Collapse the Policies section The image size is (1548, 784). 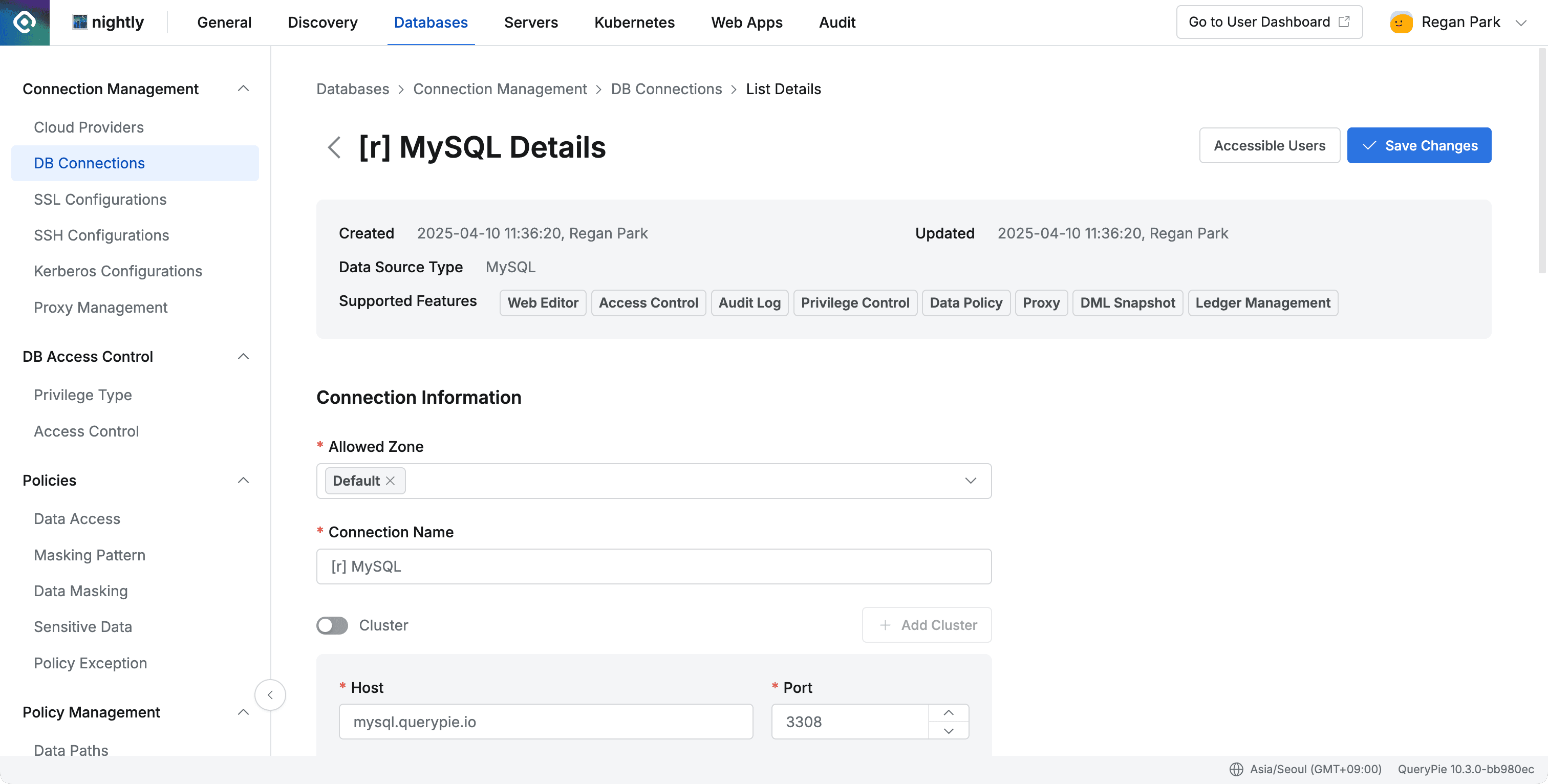[x=243, y=480]
